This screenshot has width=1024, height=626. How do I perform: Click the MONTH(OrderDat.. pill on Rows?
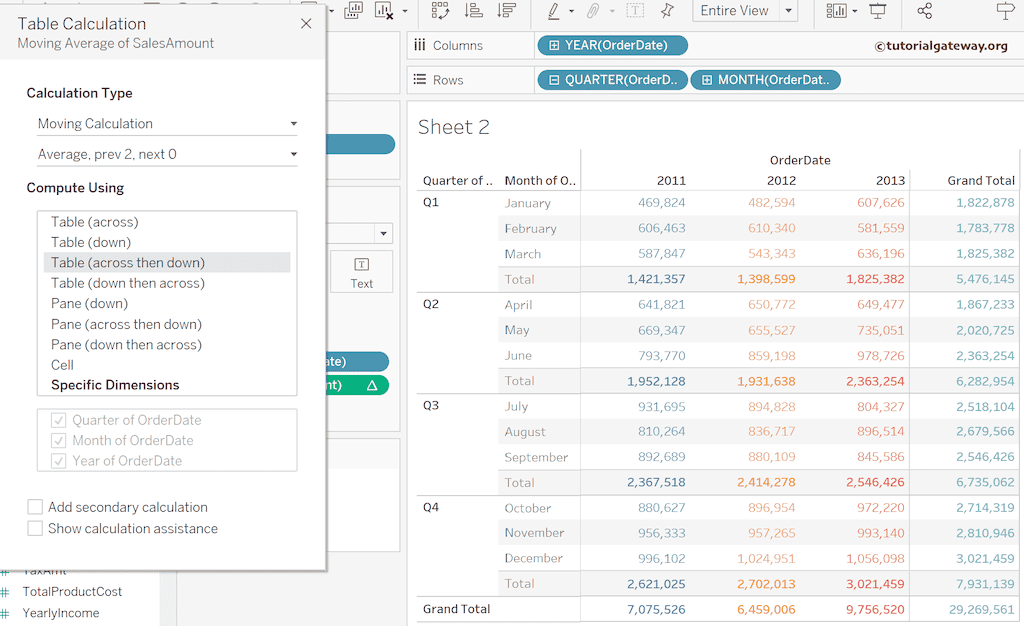(765, 80)
